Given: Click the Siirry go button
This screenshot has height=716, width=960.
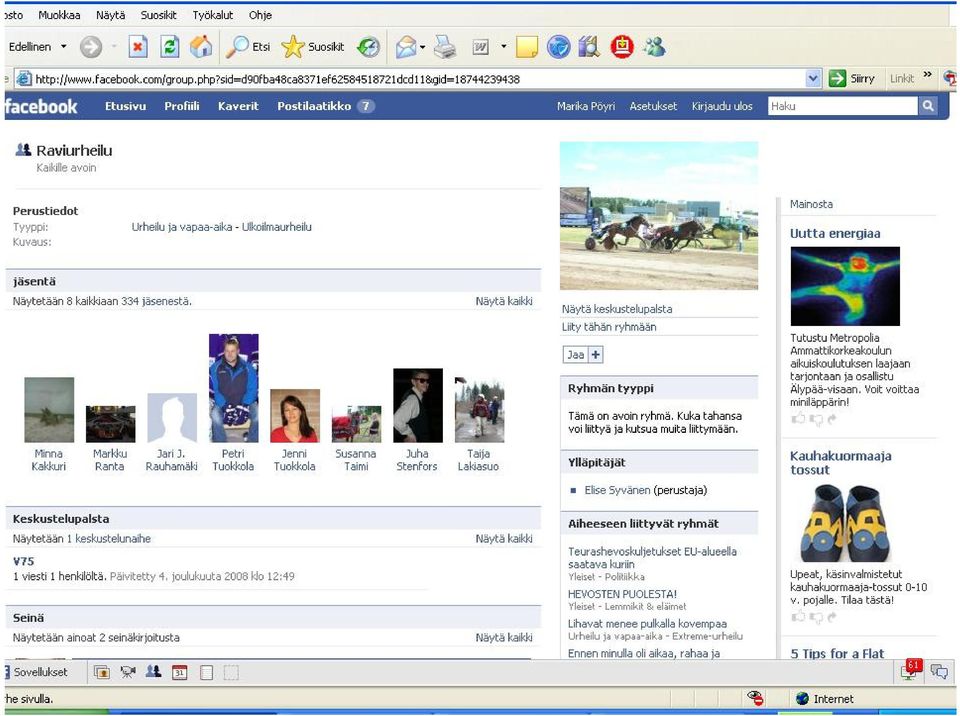Looking at the screenshot, I should (852, 78).
